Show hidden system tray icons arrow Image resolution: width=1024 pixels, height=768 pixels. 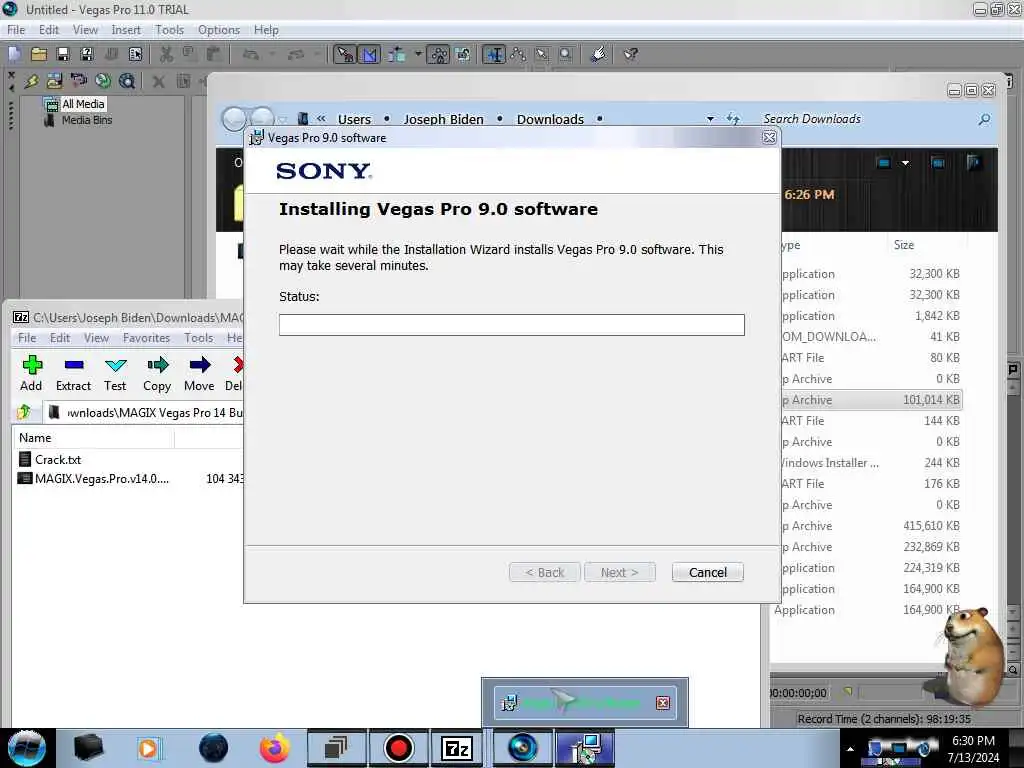850,749
